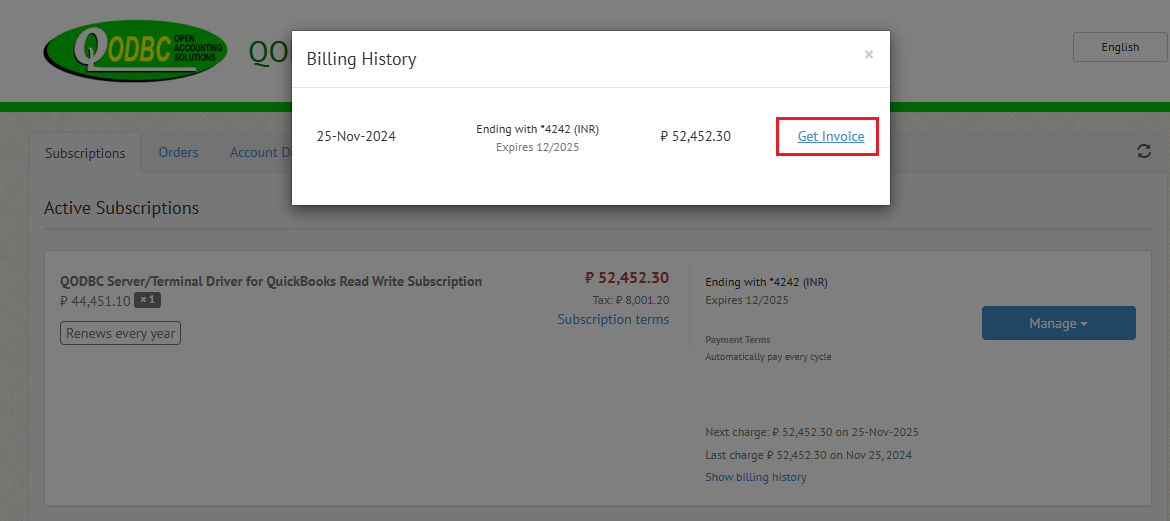This screenshot has height=521, width=1170.
Task: Click the refresh icon beside the tabs
Action: tap(1143, 152)
